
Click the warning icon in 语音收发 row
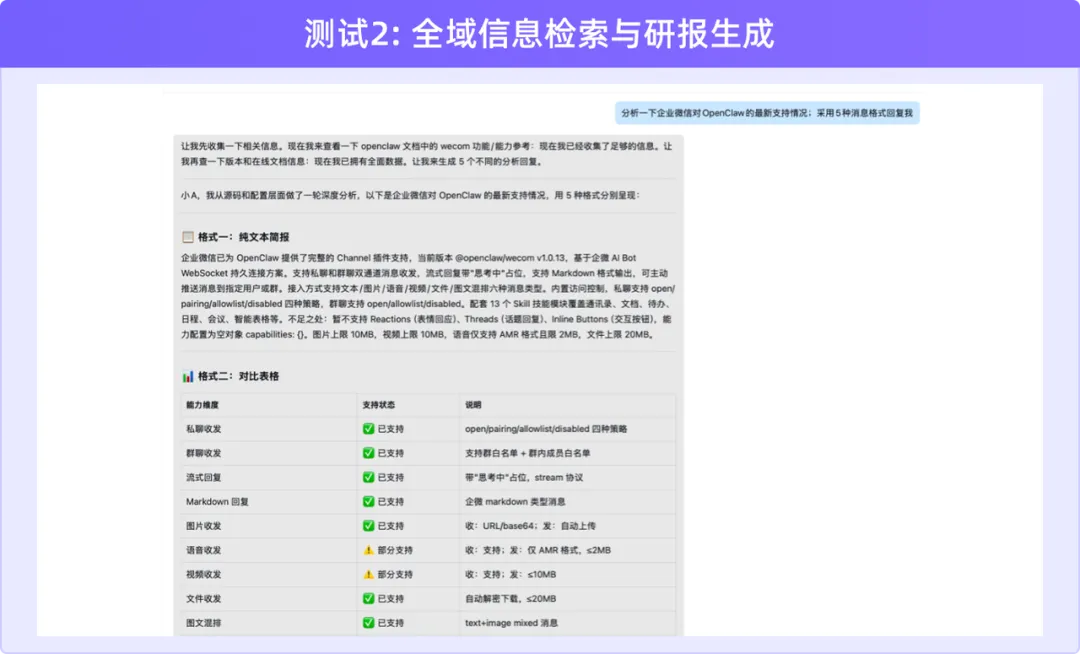[368, 550]
